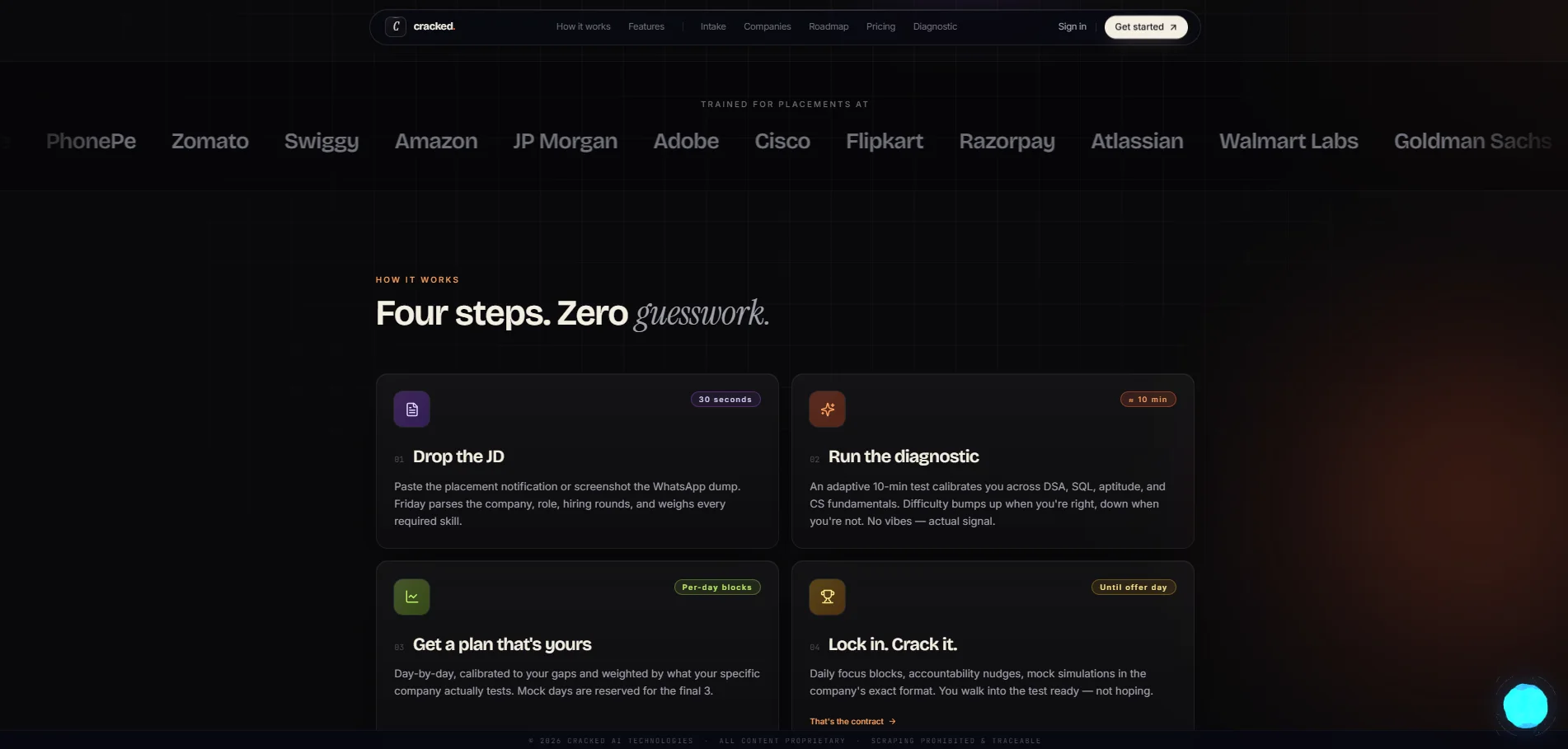
Task: Open the Diagnostic nav link
Action: [935, 26]
